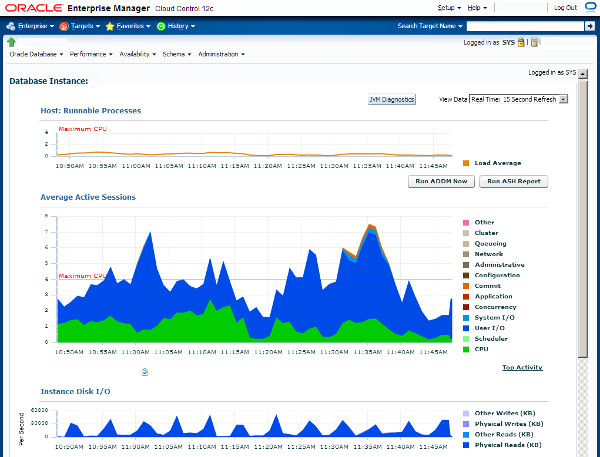The height and width of the screenshot is (457, 600).
Task: Click the Run ASH Report button
Action: [513, 181]
